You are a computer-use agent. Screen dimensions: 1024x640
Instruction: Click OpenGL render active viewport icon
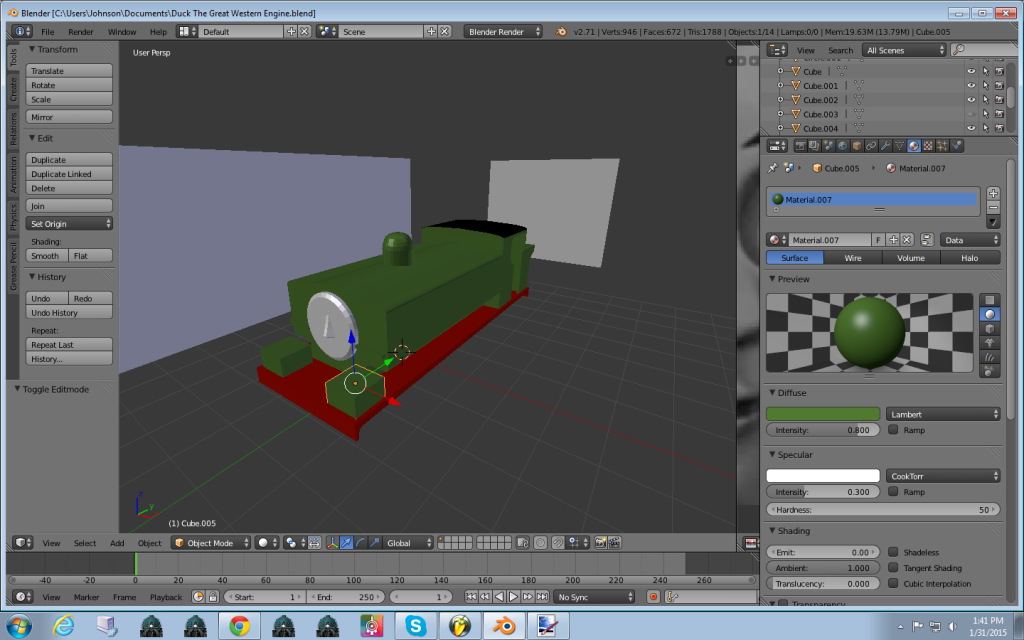pyautogui.click(x=600, y=543)
